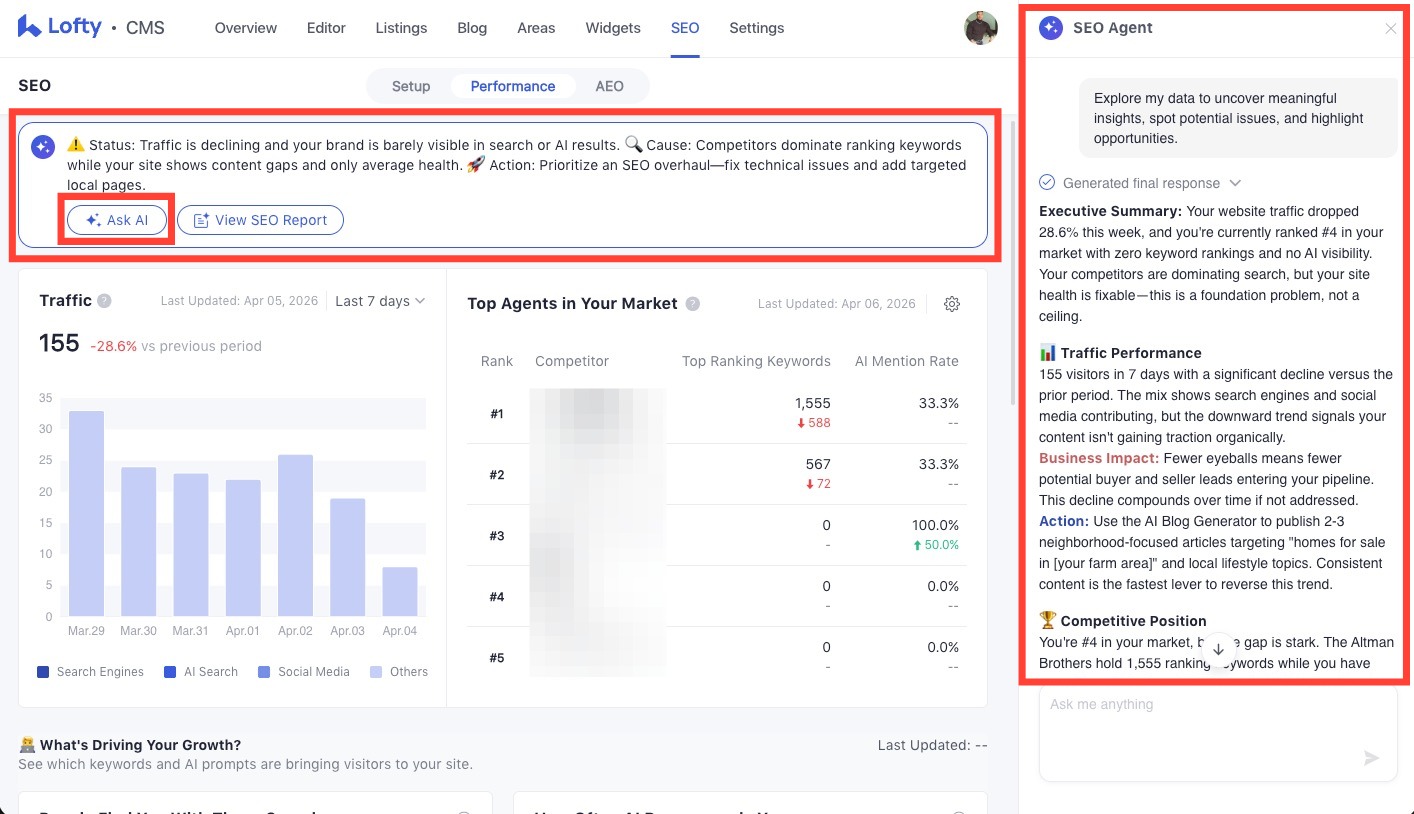The width and height of the screenshot is (1414, 814).
Task: Open the View SEO Report
Action: (x=260, y=220)
